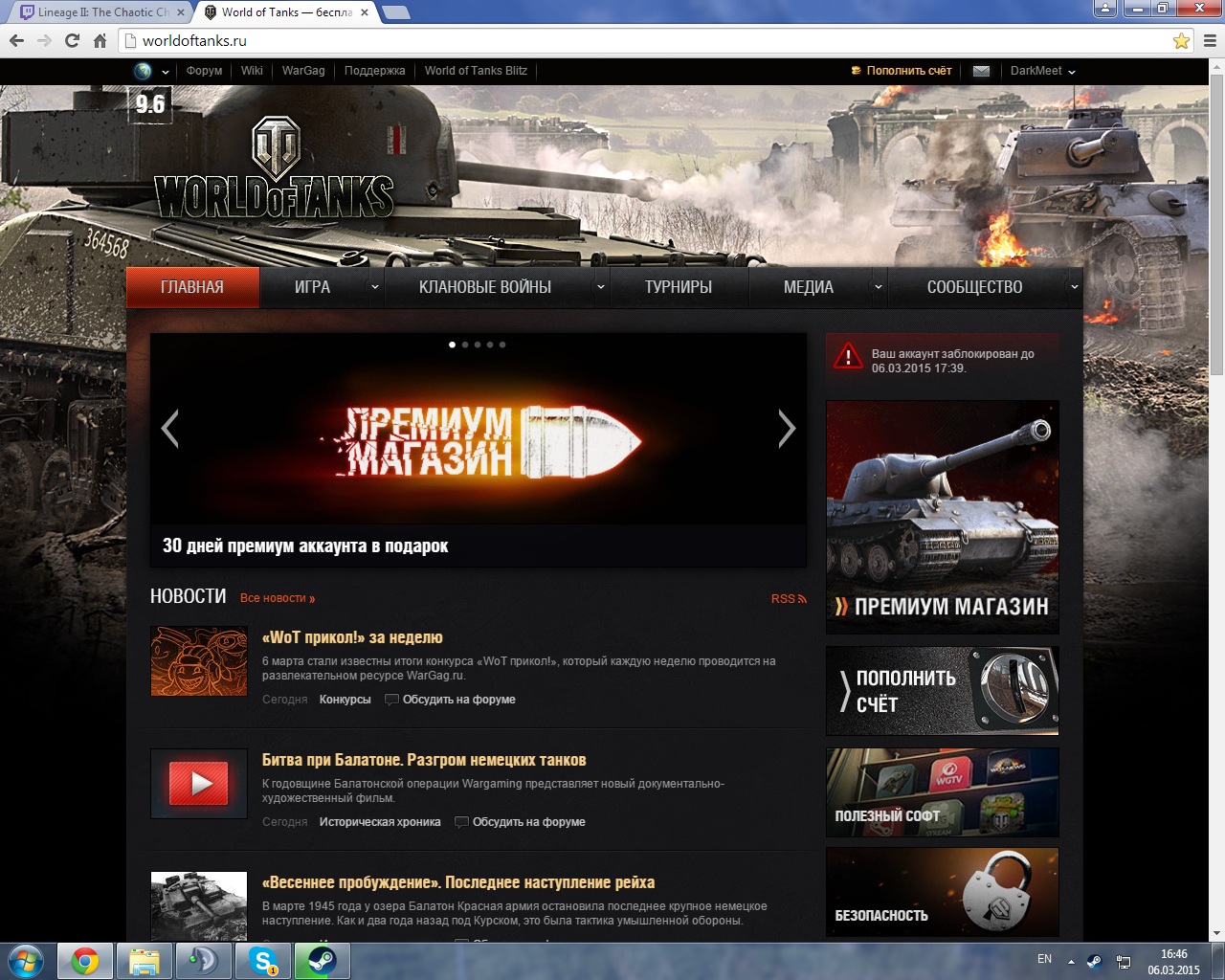Click the Битва при Балатоне video thumbnail

pos(199,784)
